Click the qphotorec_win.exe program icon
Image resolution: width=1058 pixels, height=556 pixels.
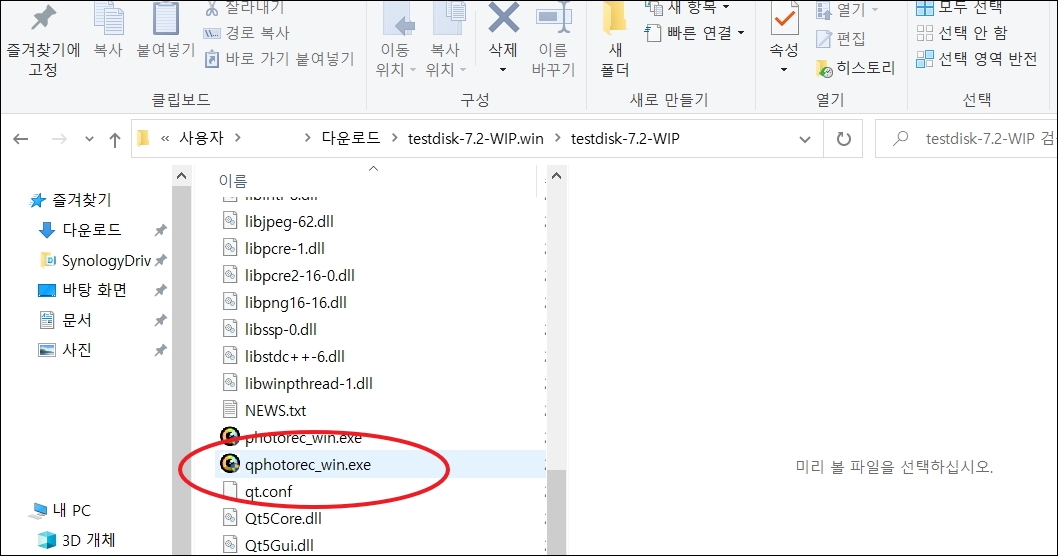[x=230, y=464]
